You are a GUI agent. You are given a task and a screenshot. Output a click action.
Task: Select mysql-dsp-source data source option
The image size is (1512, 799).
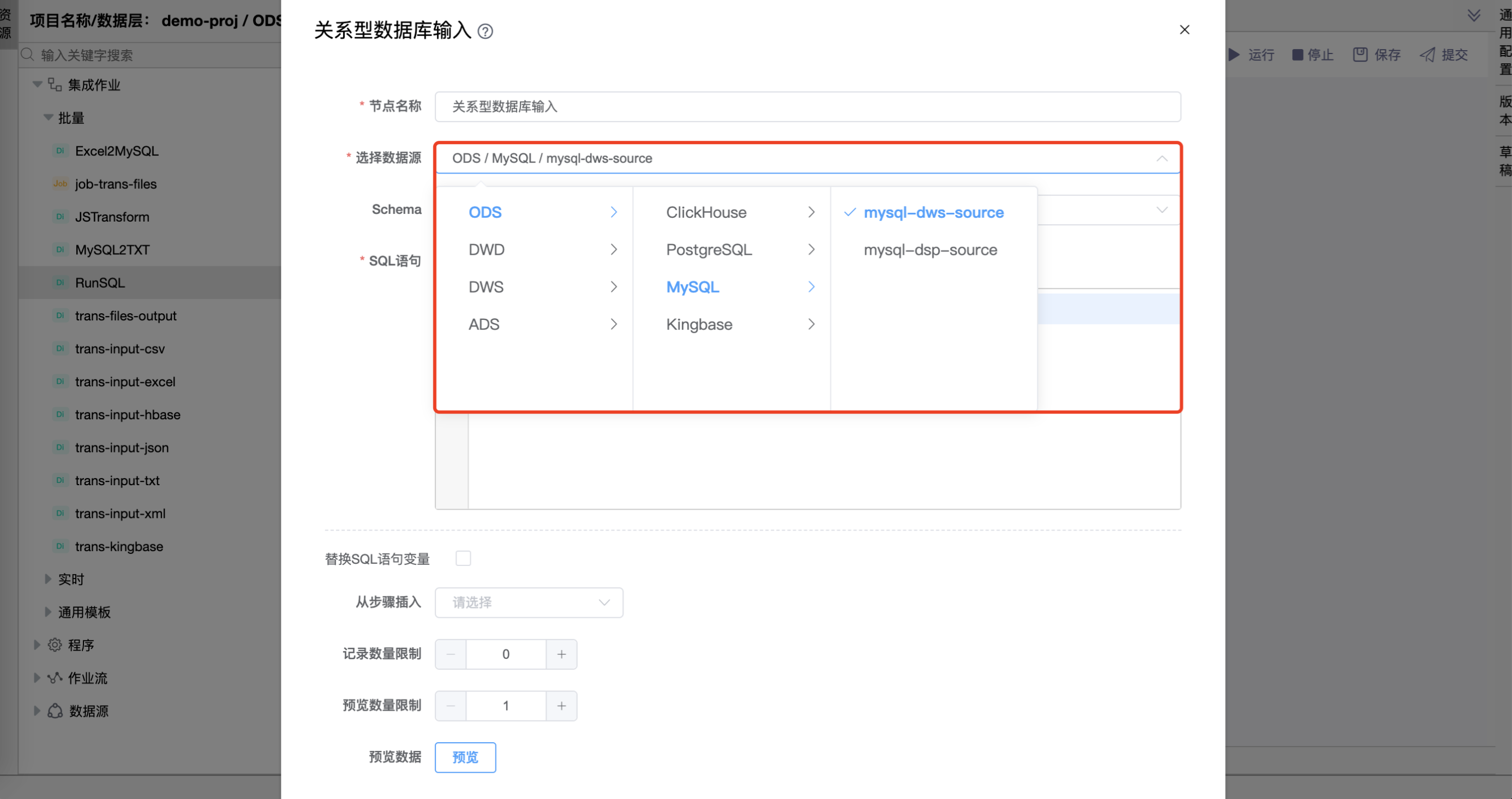coord(930,250)
